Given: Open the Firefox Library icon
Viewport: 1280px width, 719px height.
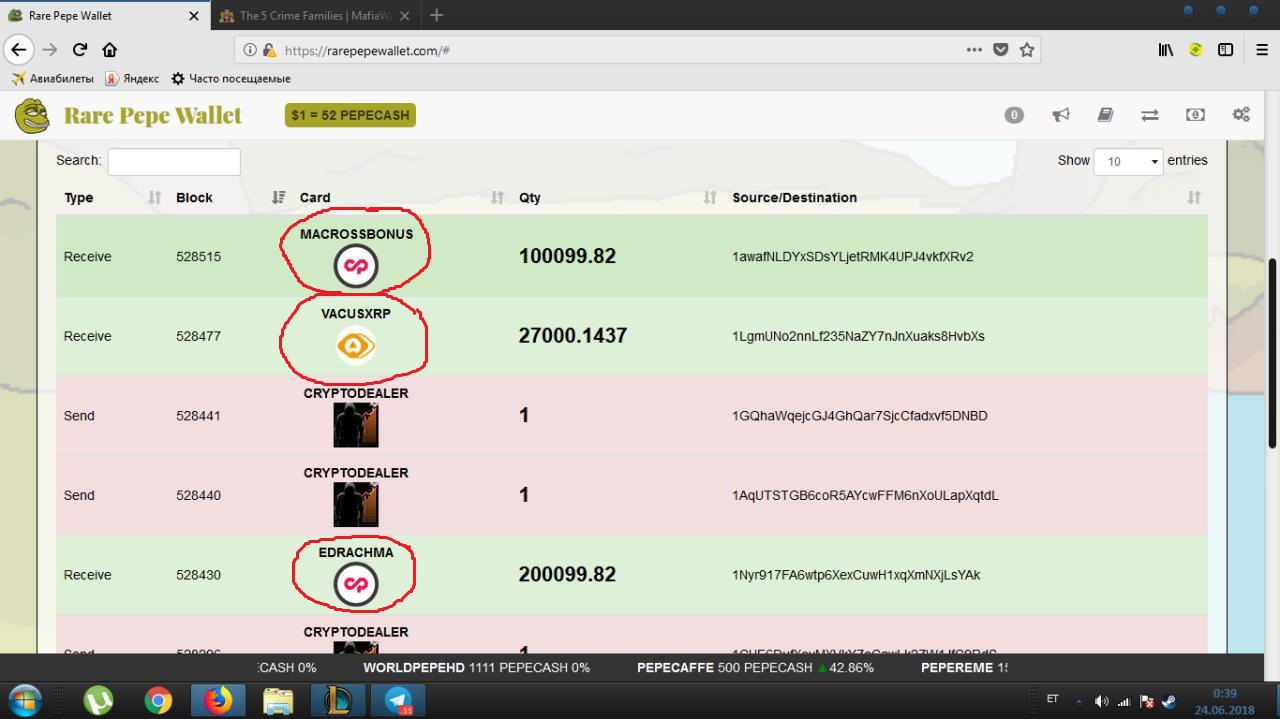Looking at the screenshot, I should coord(1166,49).
